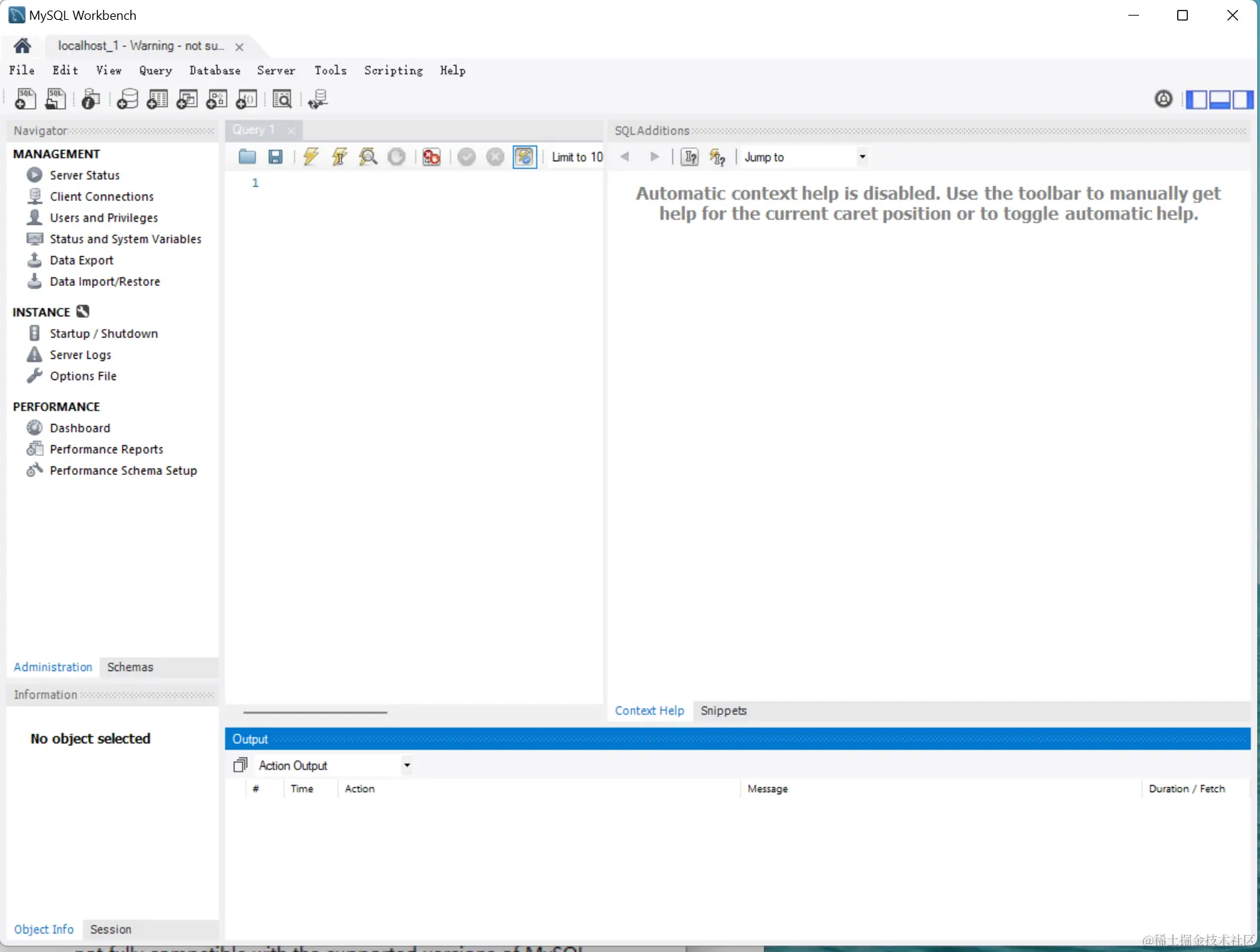Execute the SQL script with lightning bolt
Viewport: 1260px width, 952px height.
click(x=311, y=157)
